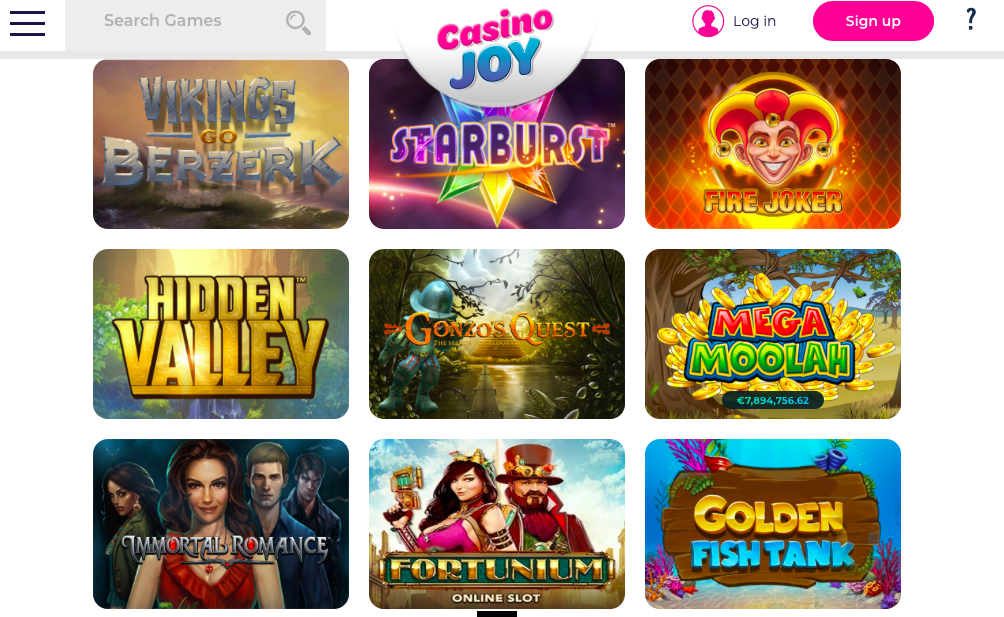This screenshot has height=617, width=1004.
Task: Open Immortal Romance game tile
Action: point(221,524)
